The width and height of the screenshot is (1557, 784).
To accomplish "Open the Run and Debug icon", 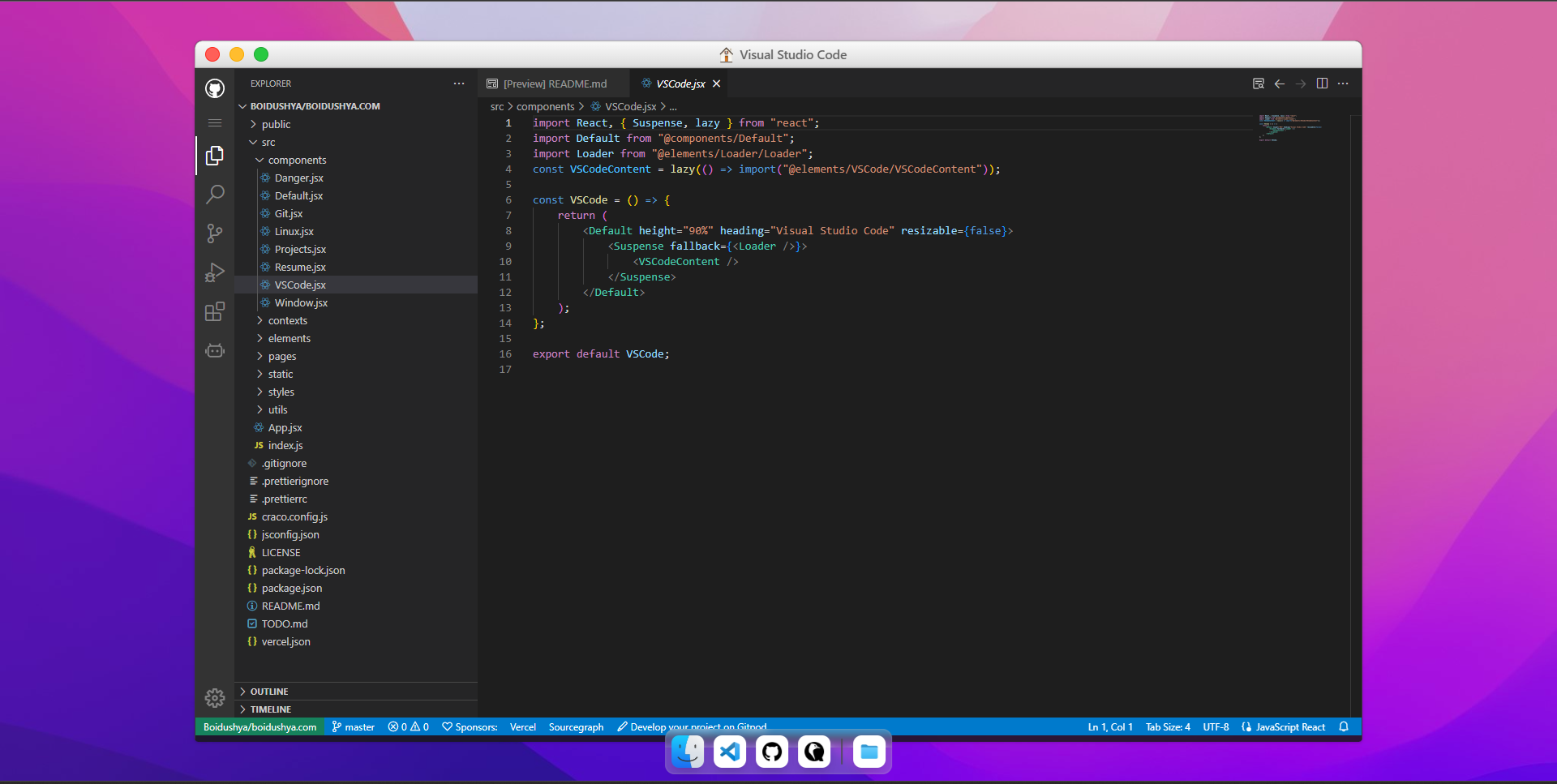I will (215, 272).
